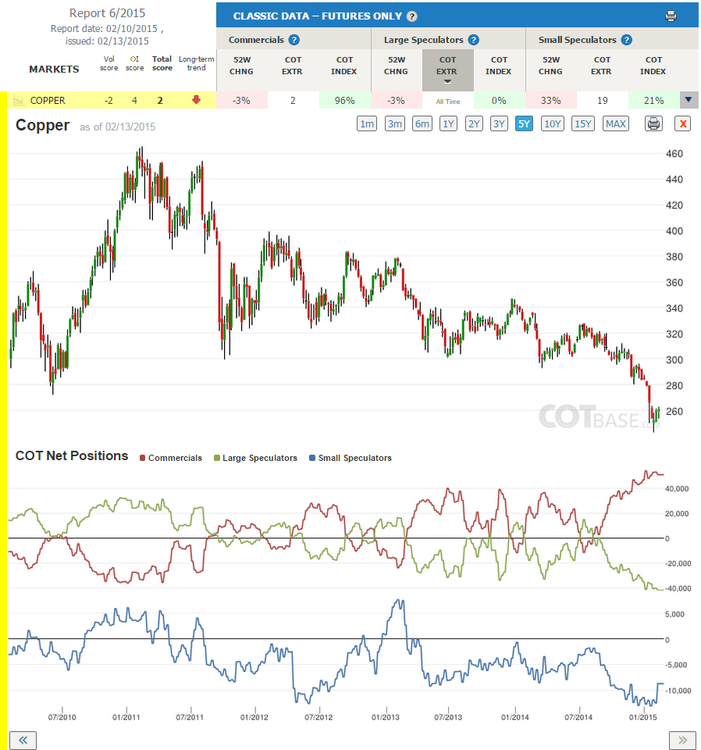Select the 3m time range

(394, 124)
